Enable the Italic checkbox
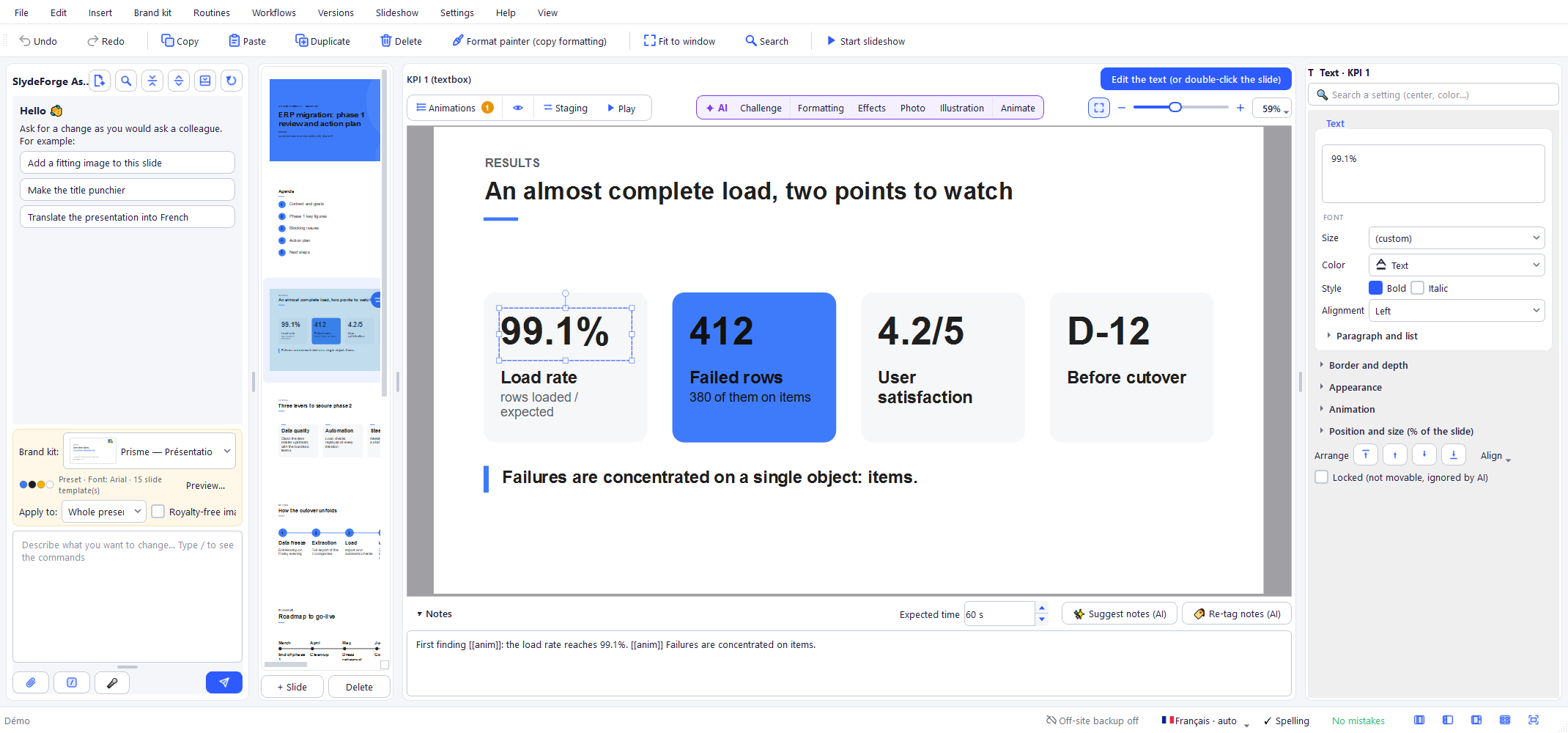Screen dimensions: 1568x733 tap(1418, 288)
